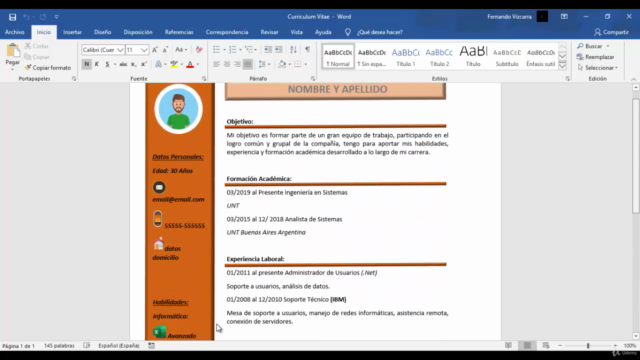Open Change Case Aa dropdown
The image size is (640, 360).
tap(181, 50)
